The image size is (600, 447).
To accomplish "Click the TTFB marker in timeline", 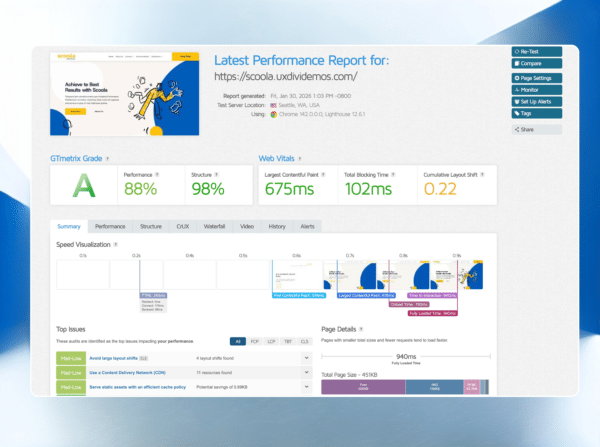I will coord(153,295).
